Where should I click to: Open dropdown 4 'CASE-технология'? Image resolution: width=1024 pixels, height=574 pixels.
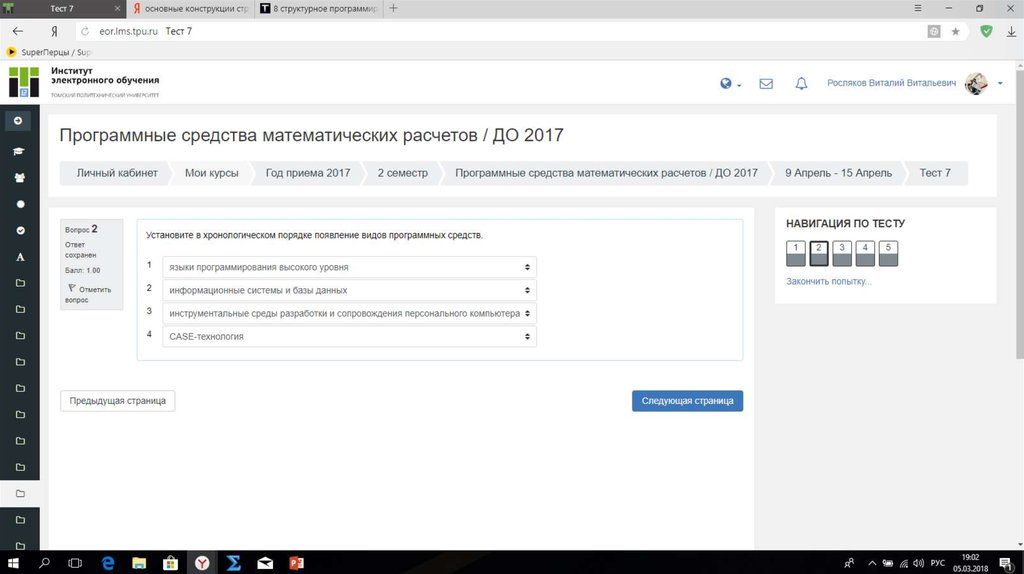coord(349,336)
